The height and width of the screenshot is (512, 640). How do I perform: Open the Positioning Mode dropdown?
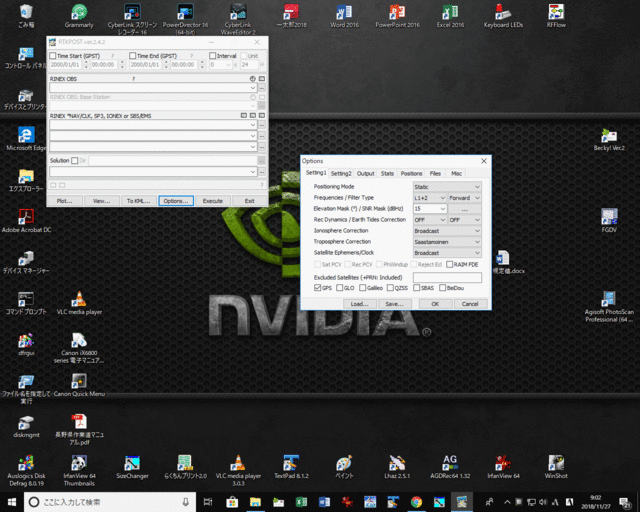tap(447, 187)
